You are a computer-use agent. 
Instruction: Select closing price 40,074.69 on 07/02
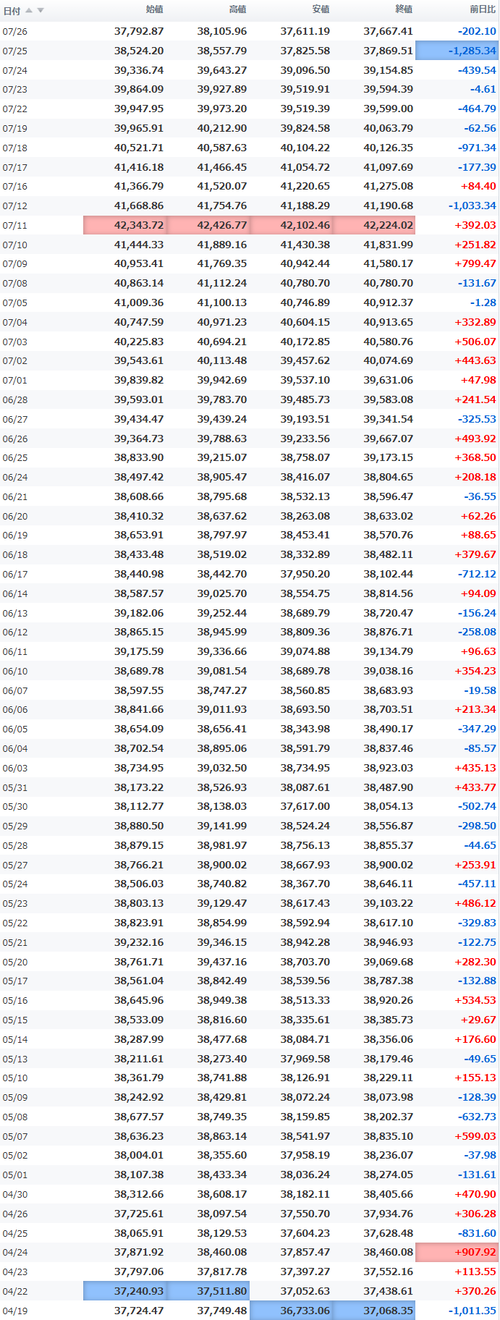click(388, 362)
